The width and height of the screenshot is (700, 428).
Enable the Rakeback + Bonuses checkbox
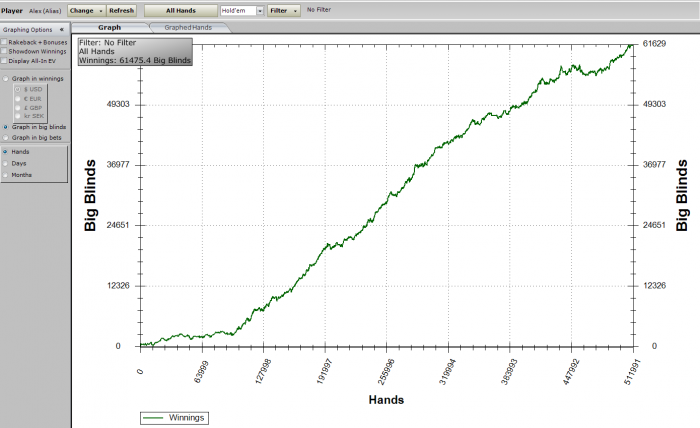click(4, 42)
